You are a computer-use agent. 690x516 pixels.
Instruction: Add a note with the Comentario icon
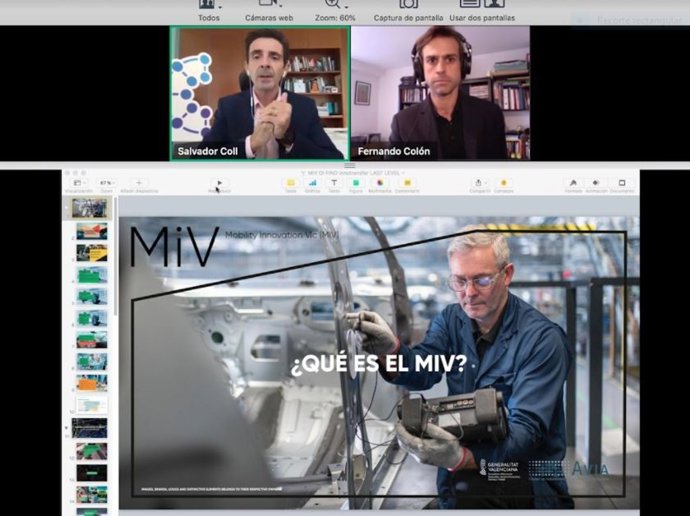407,183
